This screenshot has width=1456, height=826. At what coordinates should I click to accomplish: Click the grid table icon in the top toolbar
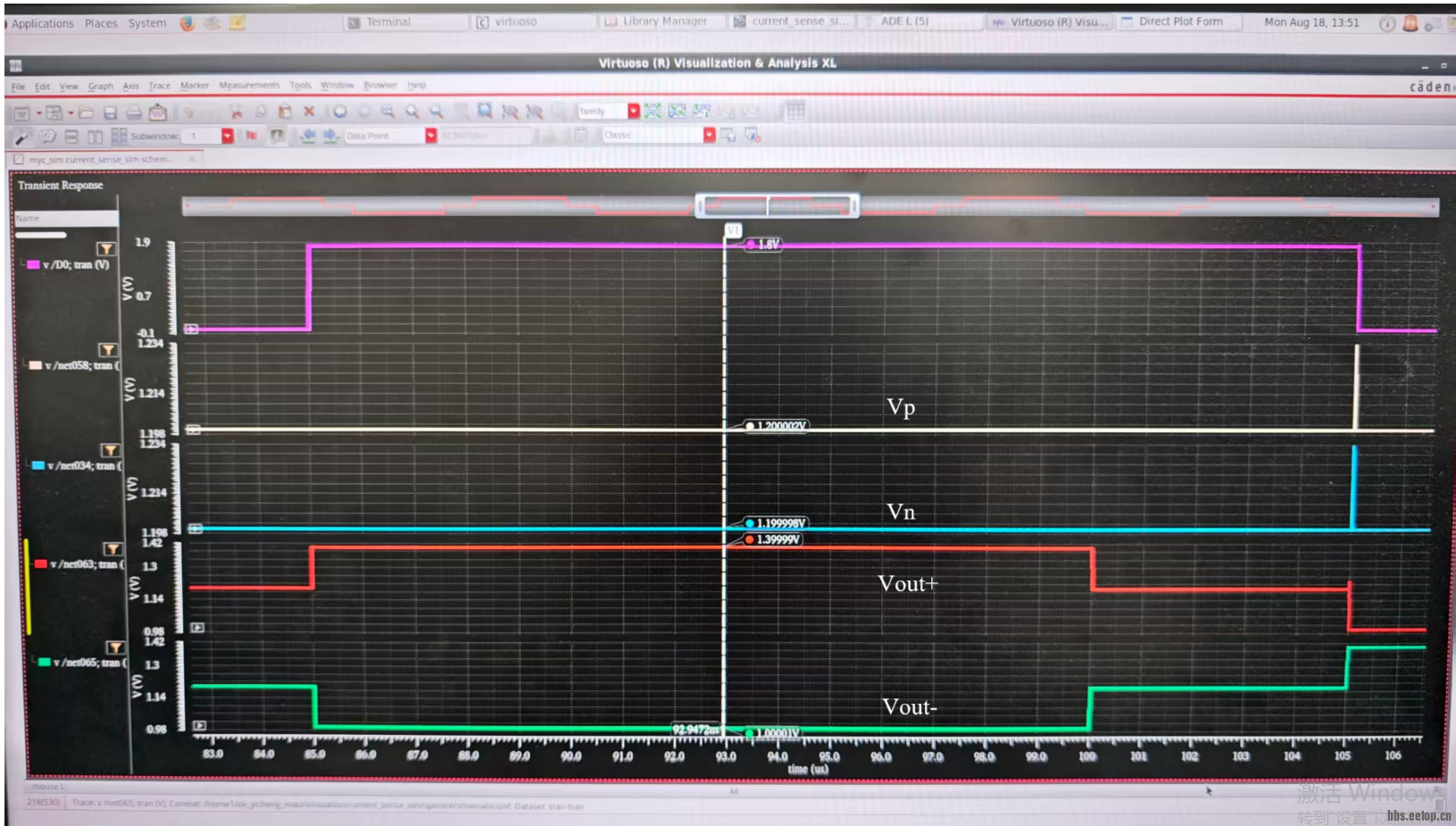point(795,110)
